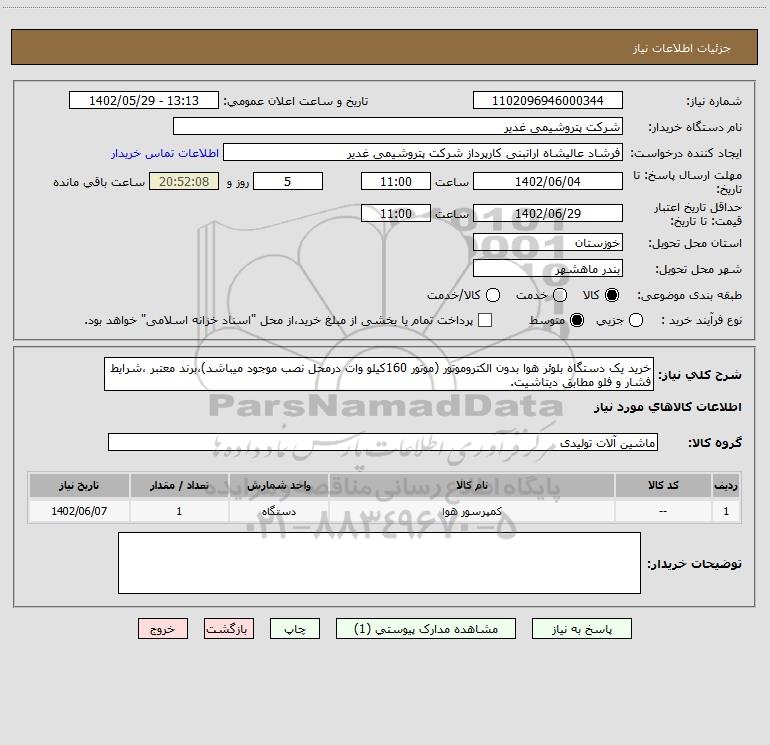Choose the کالا/خدمت radio option
This screenshot has width=770, height=745.
coord(490,296)
